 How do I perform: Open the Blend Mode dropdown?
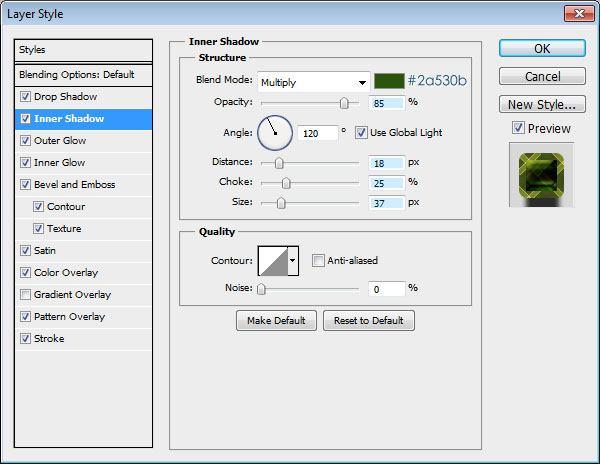click(313, 82)
